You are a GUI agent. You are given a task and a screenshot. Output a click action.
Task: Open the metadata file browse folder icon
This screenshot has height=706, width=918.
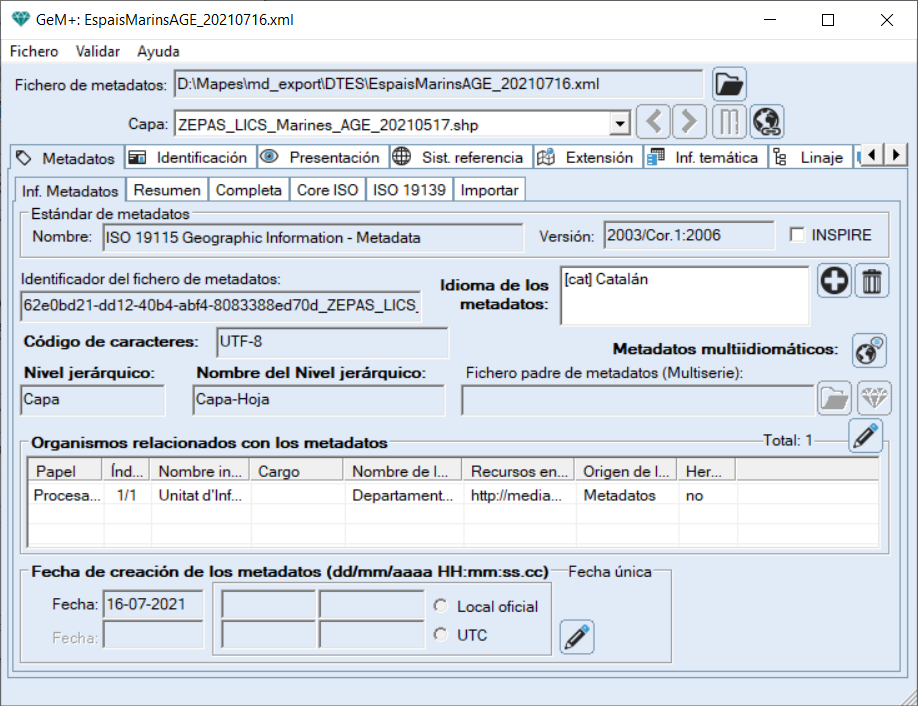coord(729,84)
